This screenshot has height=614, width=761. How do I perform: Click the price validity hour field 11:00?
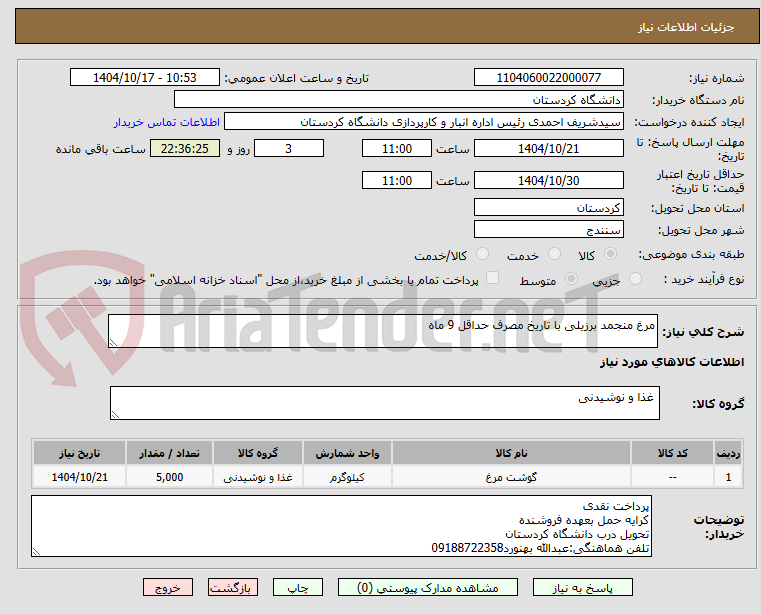397,181
